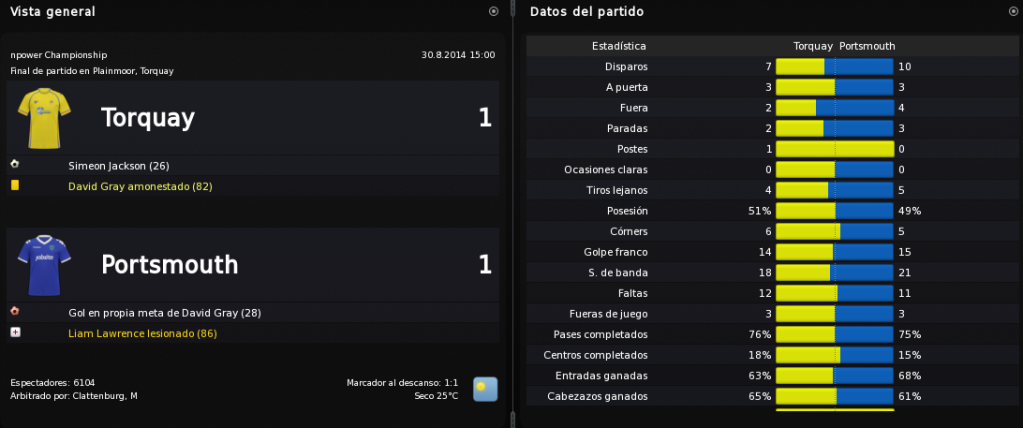Viewport: 1023px width, 428px height.
Task: Click the Pases completados row
Action: coord(772,335)
